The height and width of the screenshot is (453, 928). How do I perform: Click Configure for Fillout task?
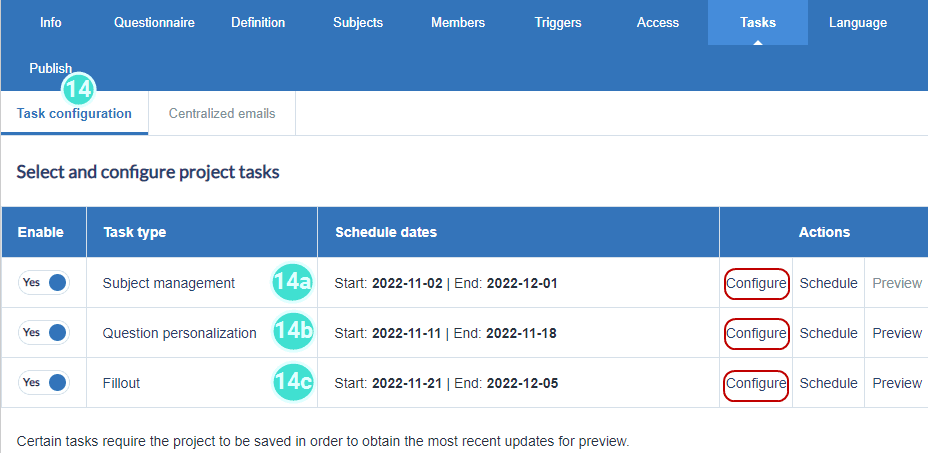[756, 383]
